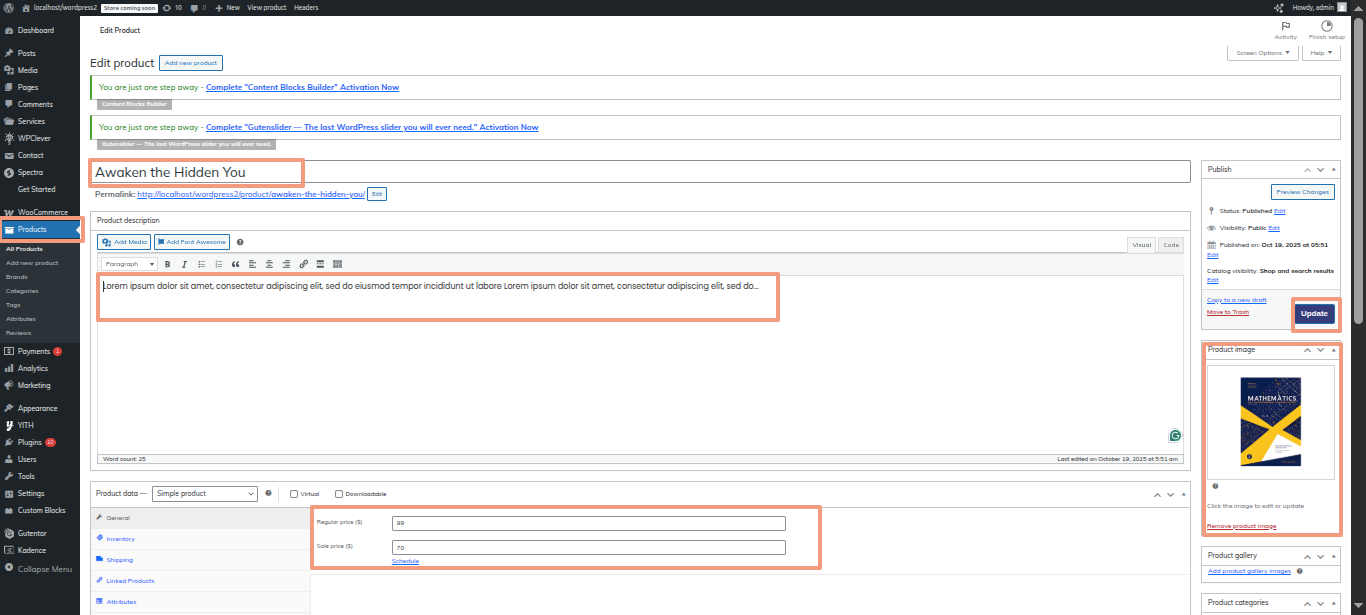The width and height of the screenshot is (1366, 615).
Task: Insert a blockquote using the toolbar icon
Action: click(235, 264)
